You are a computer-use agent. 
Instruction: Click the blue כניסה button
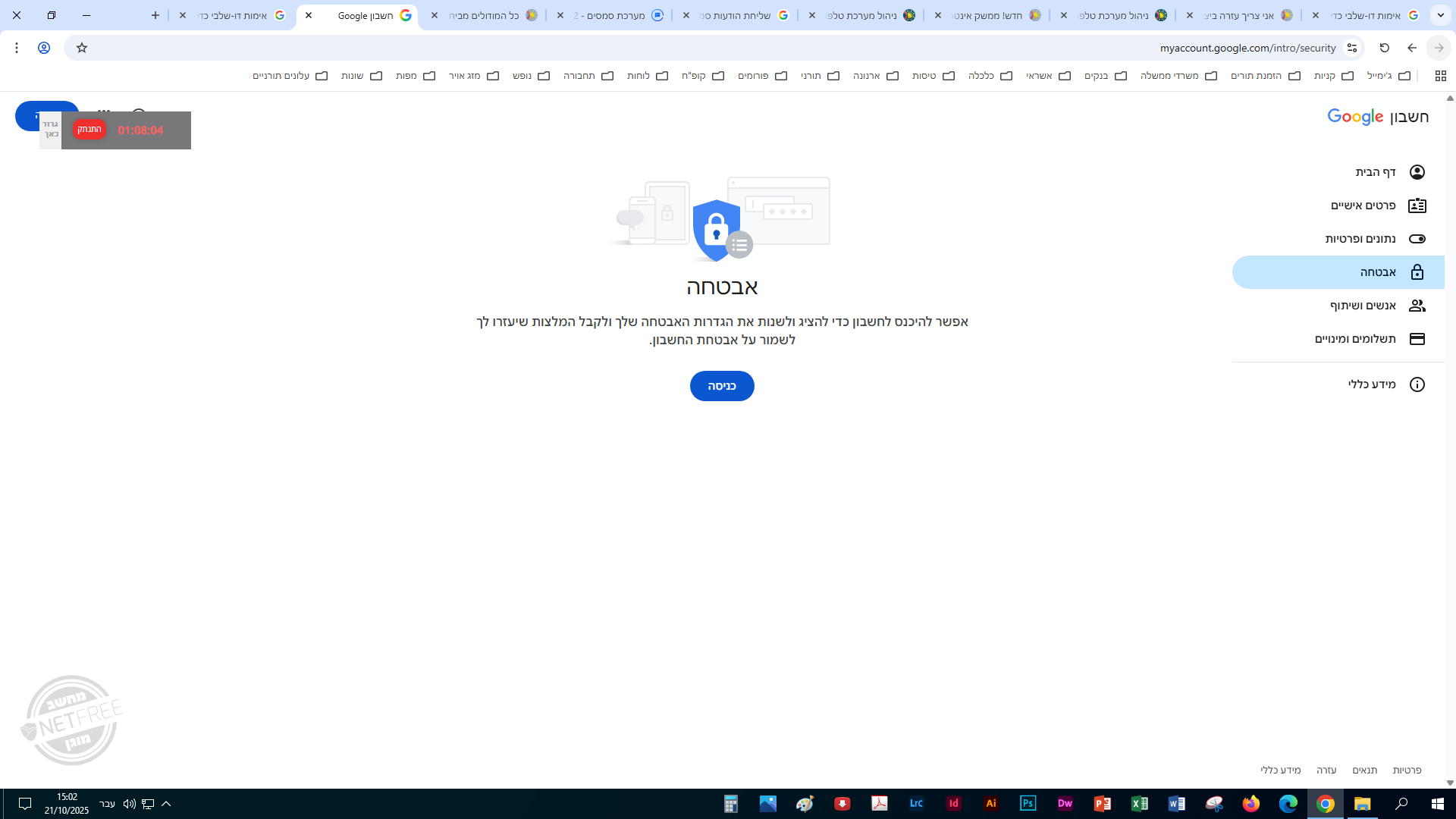[722, 386]
